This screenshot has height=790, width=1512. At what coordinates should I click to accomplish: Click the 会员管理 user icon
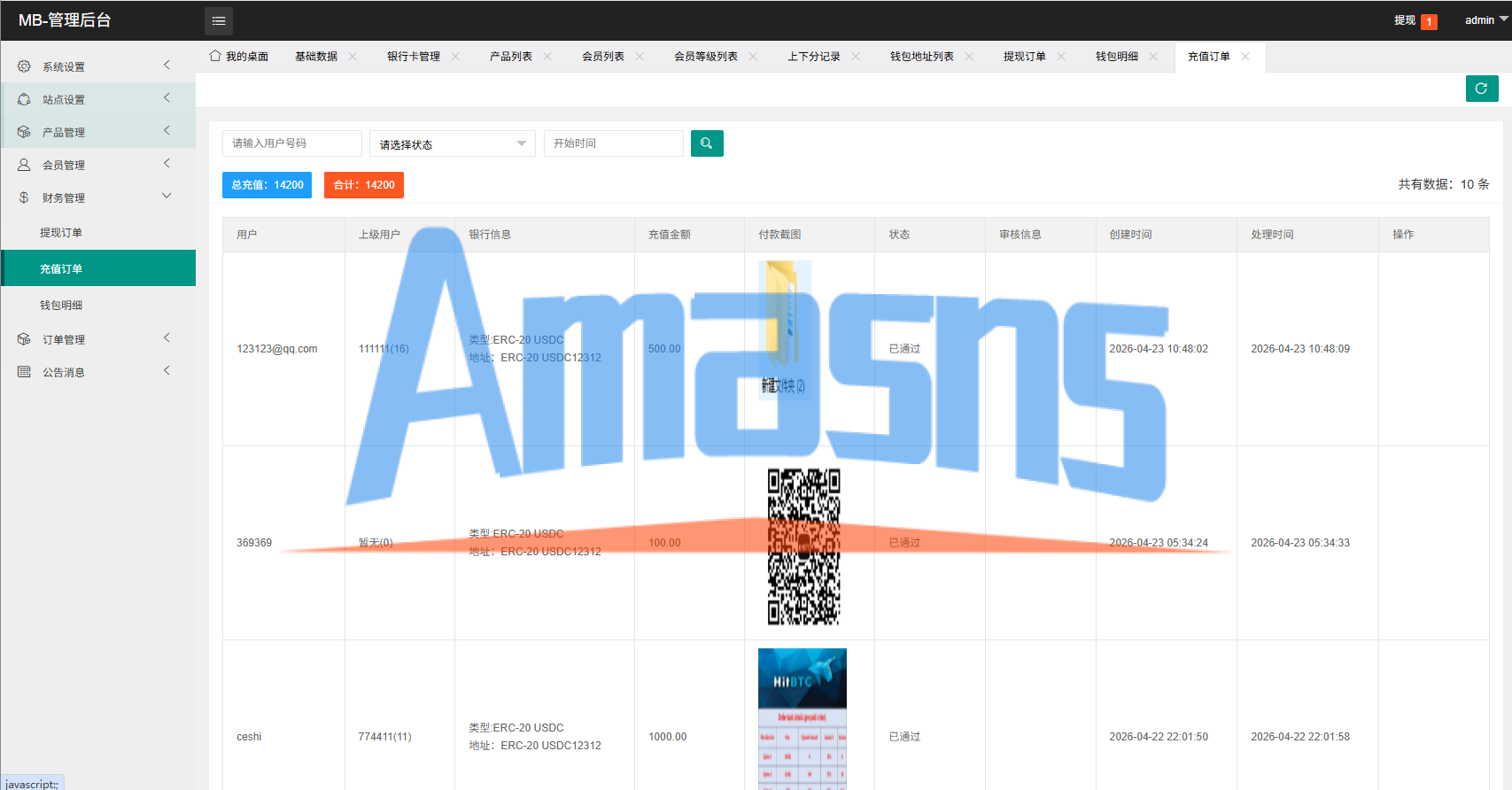[24, 165]
